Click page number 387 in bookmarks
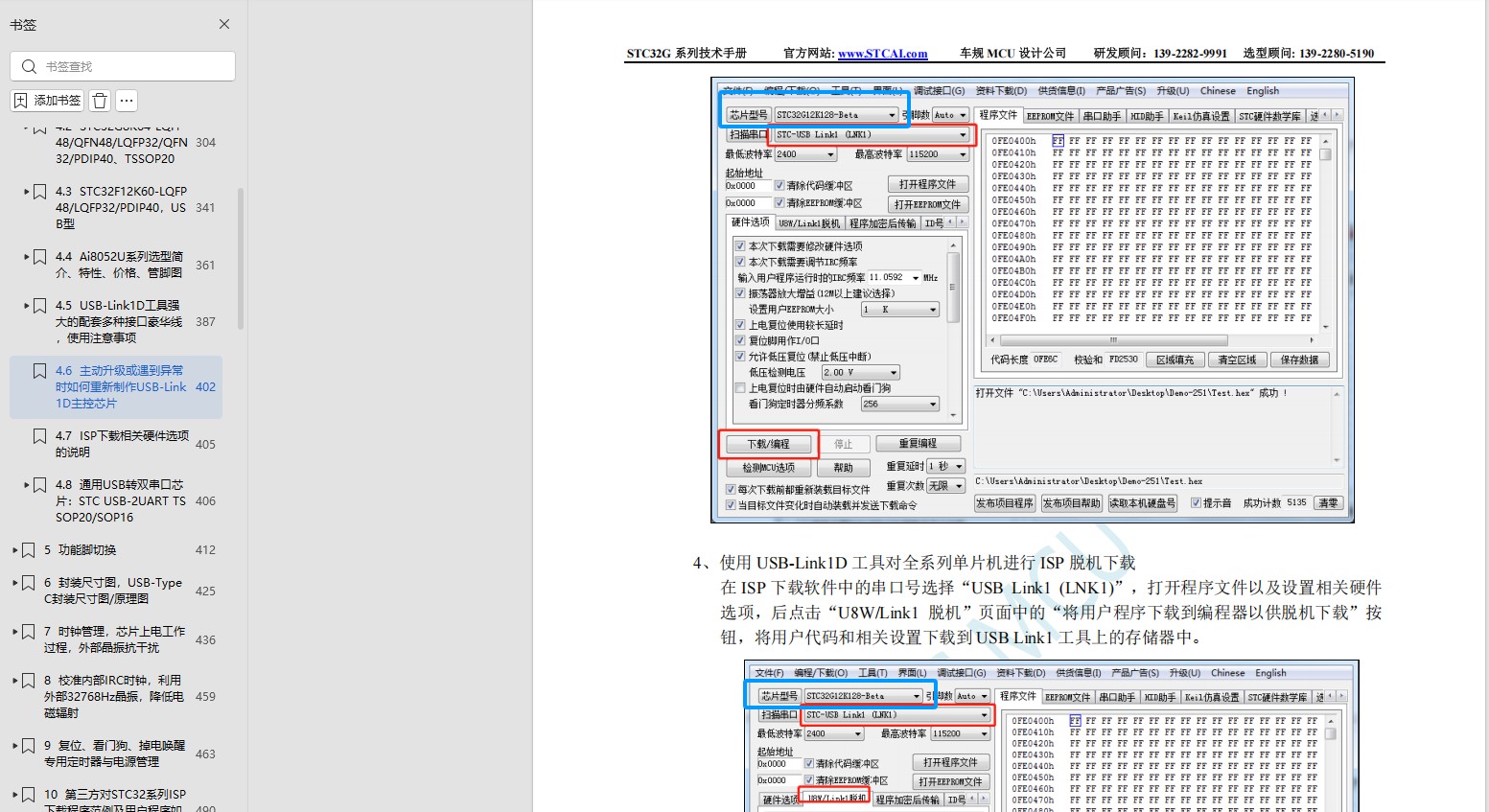 (x=205, y=322)
